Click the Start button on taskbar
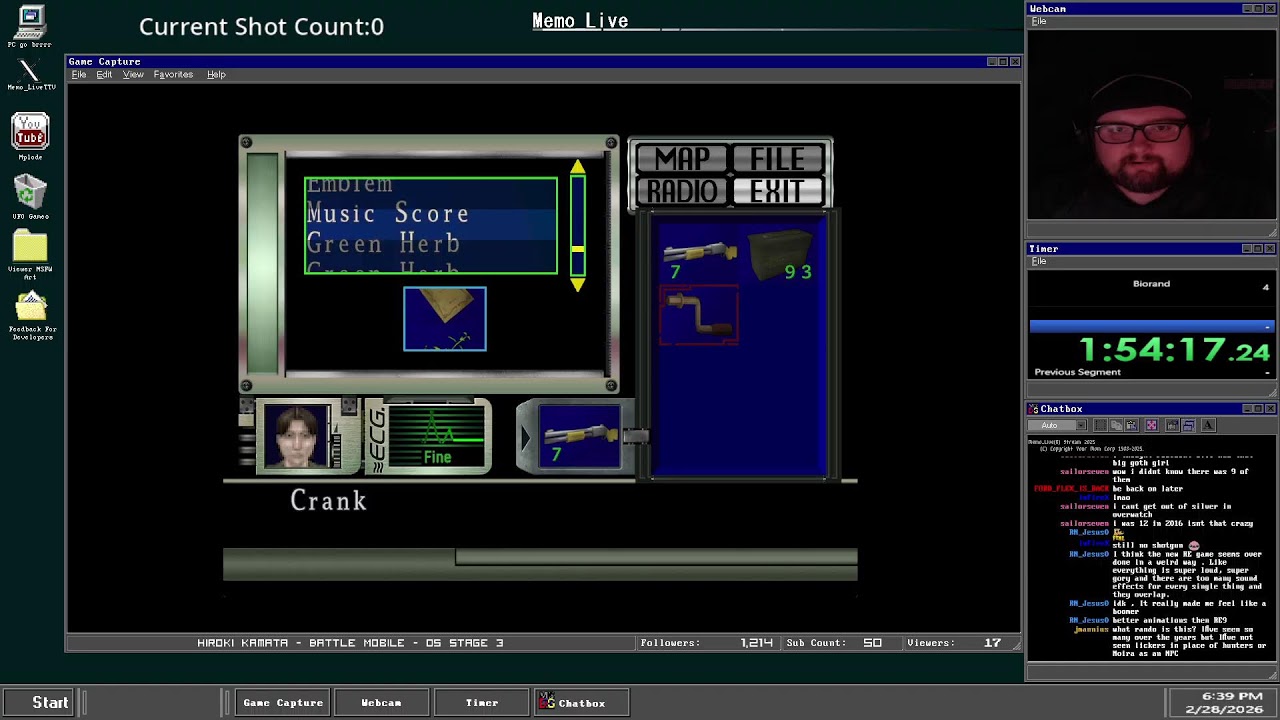The image size is (1280, 720). click(x=40, y=703)
